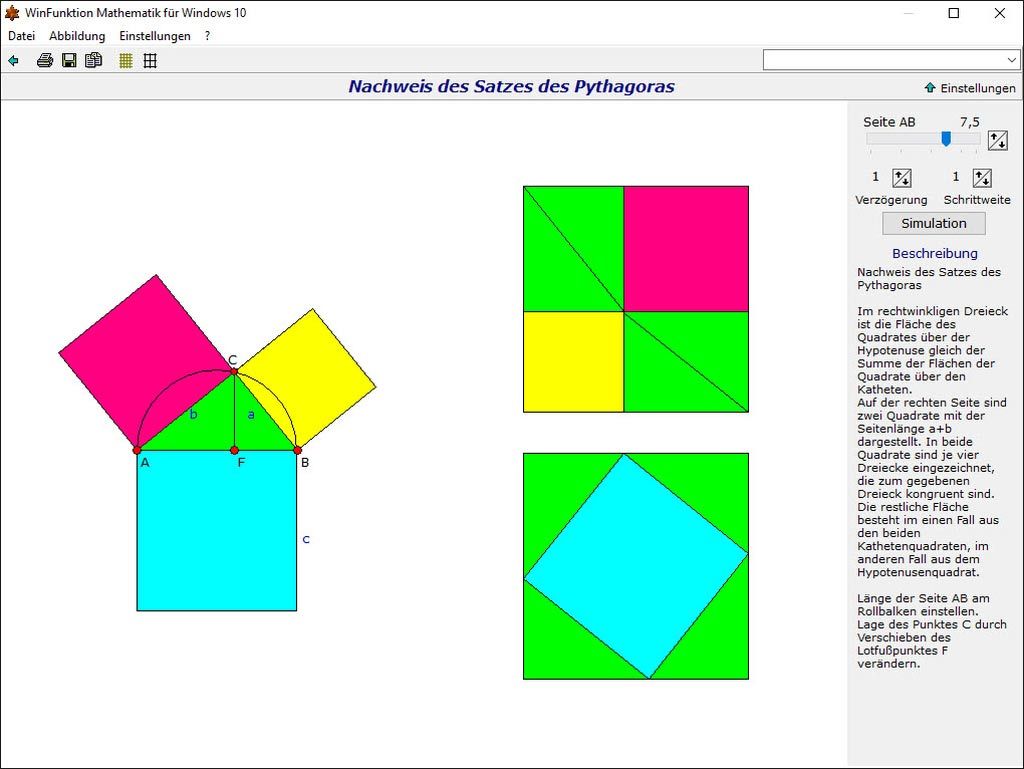Click the red point F on triangle
Viewport: 1024px width, 769px height.
234,450
